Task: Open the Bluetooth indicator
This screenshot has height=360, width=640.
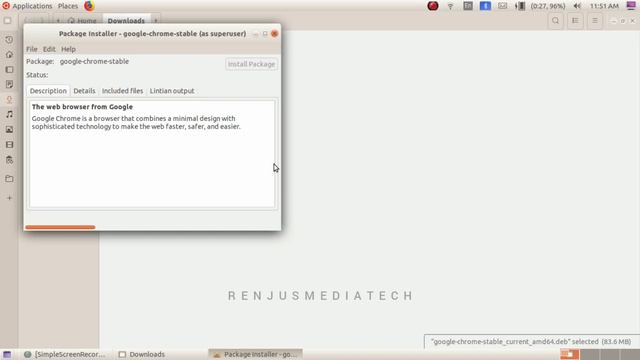Action: point(485,6)
